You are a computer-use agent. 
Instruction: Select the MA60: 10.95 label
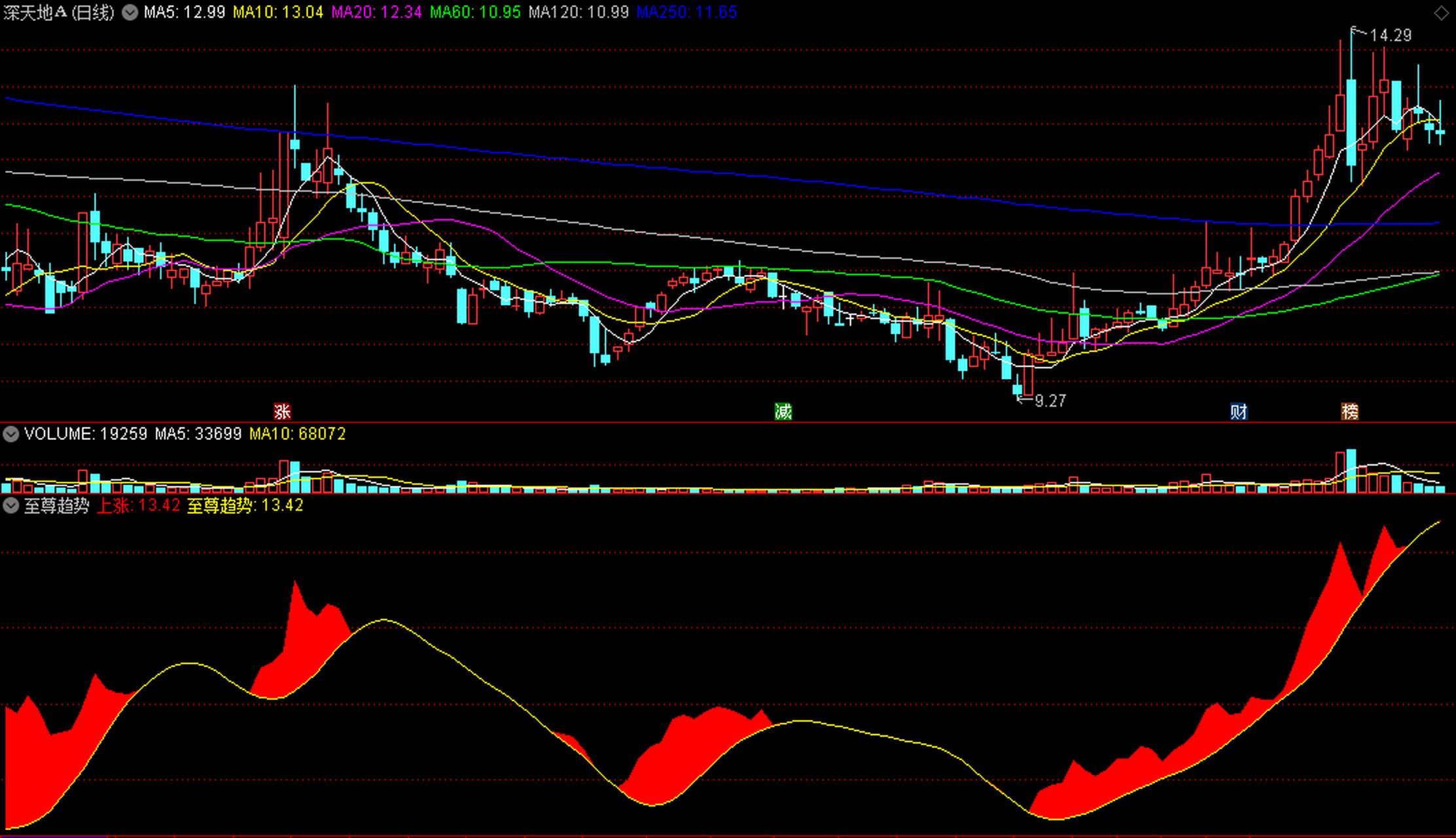(475, 12)
